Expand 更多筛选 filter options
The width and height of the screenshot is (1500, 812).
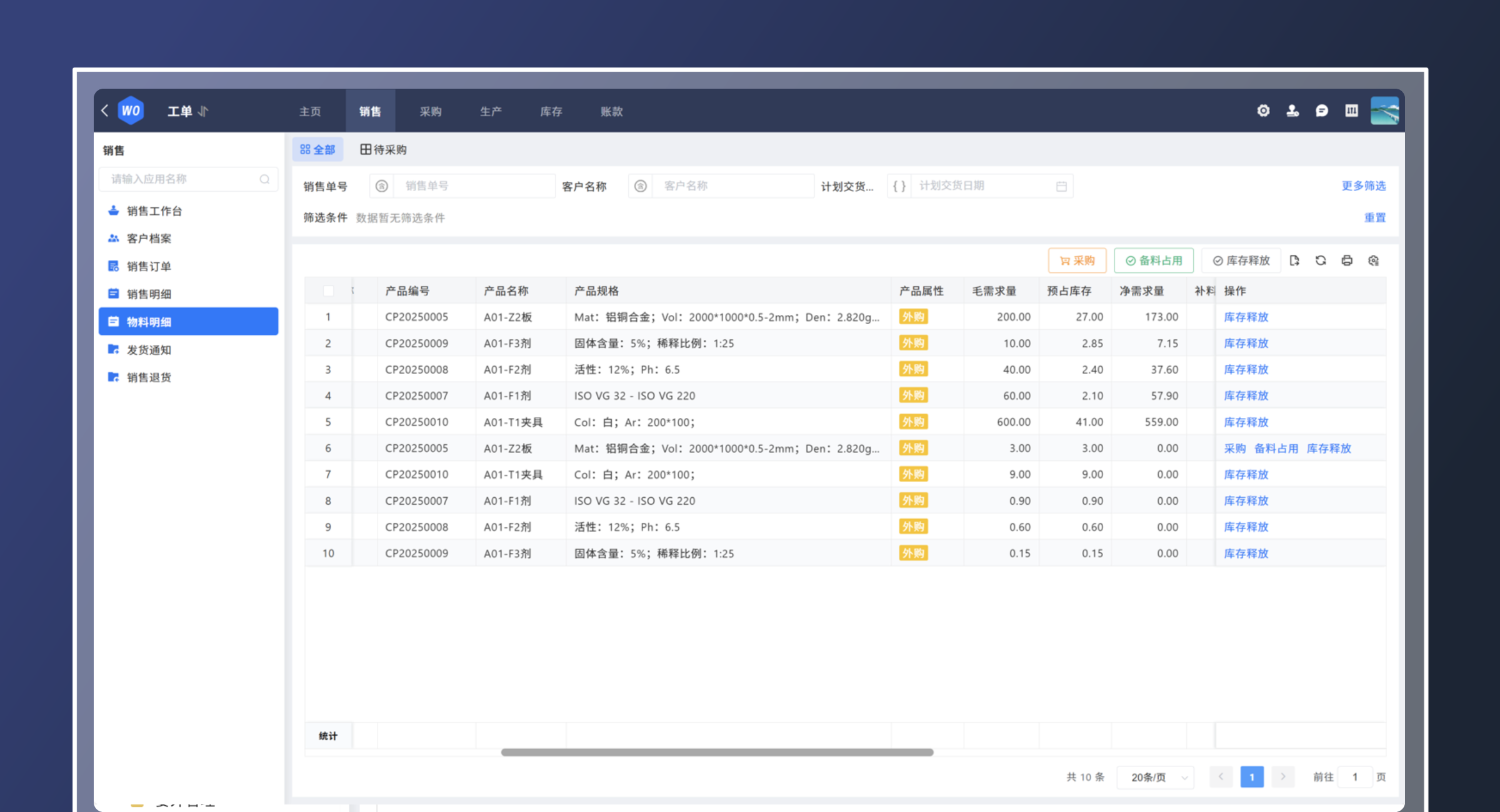[x=1363, y=186]
